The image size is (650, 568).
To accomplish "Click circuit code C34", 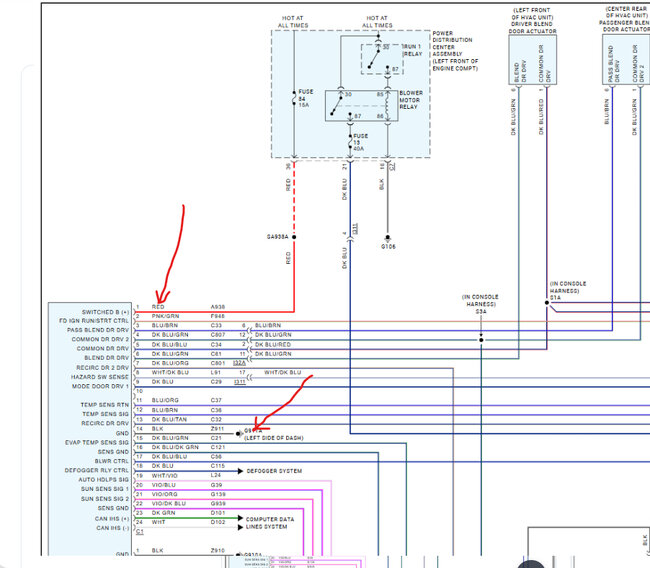I will (x=216, y=345).
